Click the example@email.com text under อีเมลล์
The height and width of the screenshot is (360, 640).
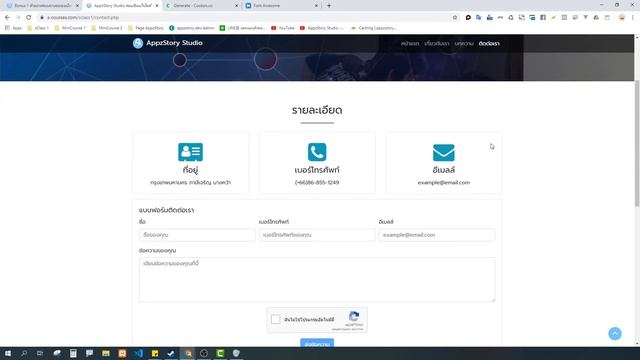tap(444, 182)
